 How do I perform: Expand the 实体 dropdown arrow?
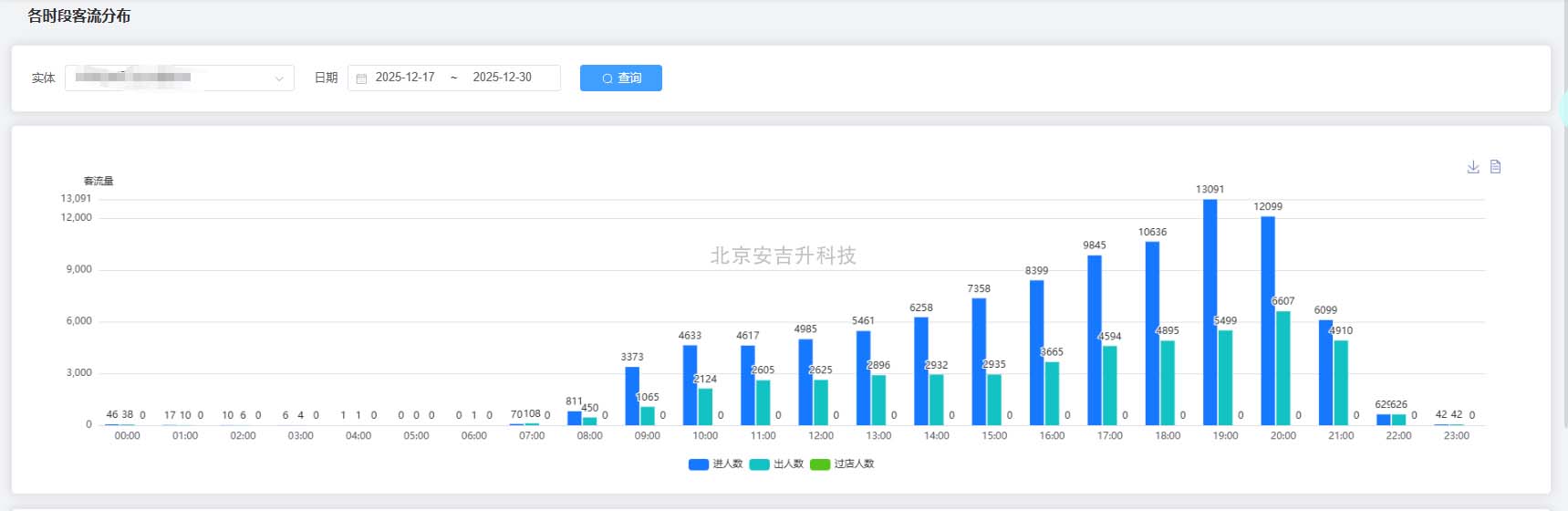coord(279,78)
